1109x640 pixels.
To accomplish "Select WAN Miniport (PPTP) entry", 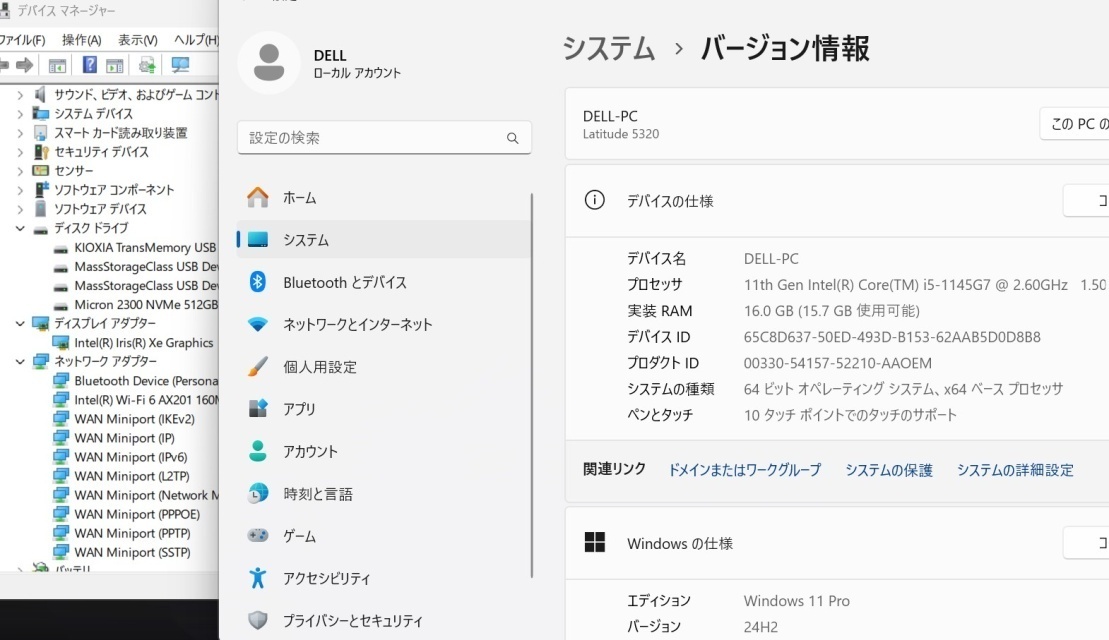I will click(132, 533).
